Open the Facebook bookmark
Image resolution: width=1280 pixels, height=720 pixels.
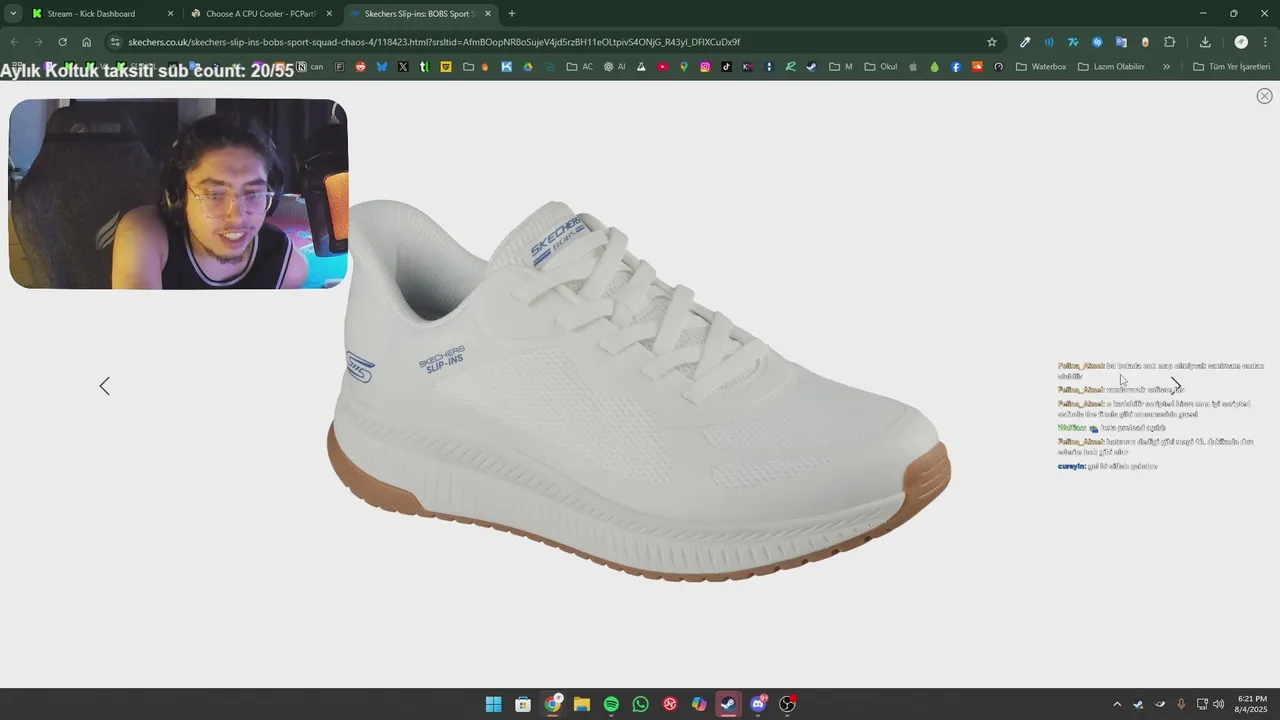tap(956, 67)
